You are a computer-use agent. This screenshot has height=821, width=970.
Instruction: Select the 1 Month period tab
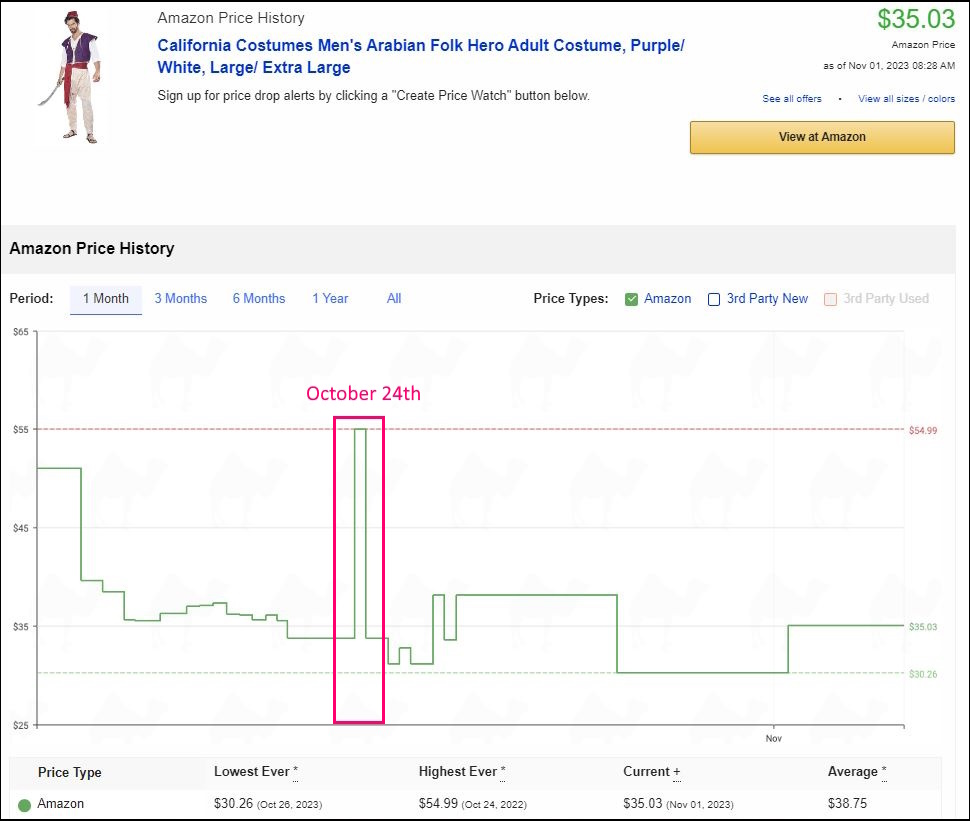[x=106, y=299]
